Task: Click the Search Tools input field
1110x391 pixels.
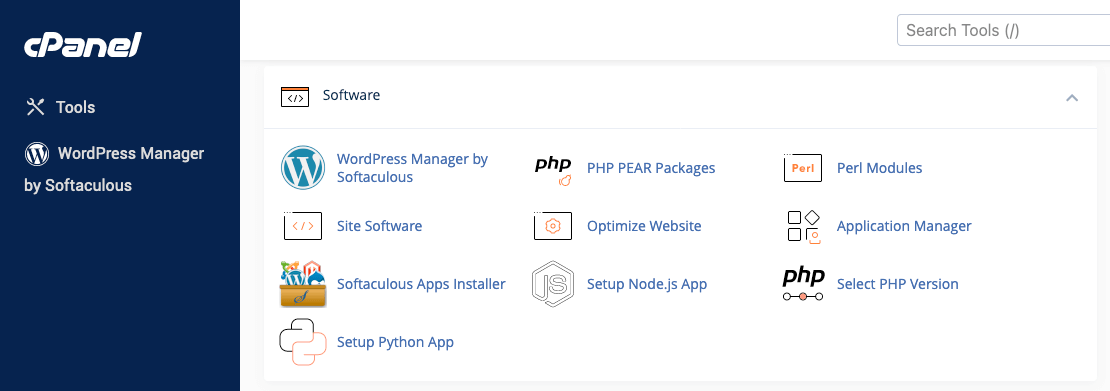Action: tap(1003, 30)
